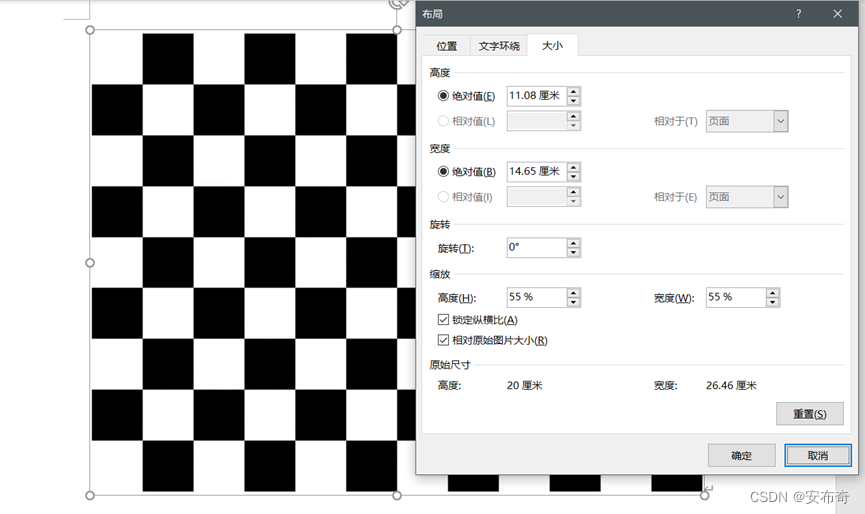The width and height of the screenshot is (865, 514).
Task: Click the width relative value field
Action: point(537,196)
